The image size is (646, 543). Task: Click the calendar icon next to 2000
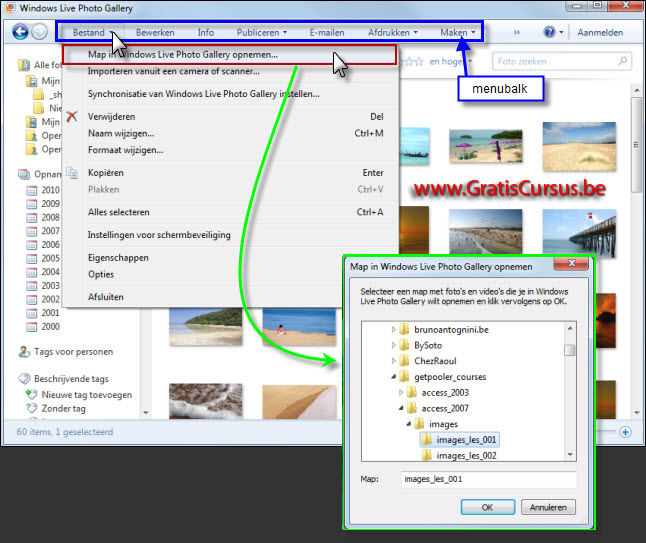[x=32, y=327]
